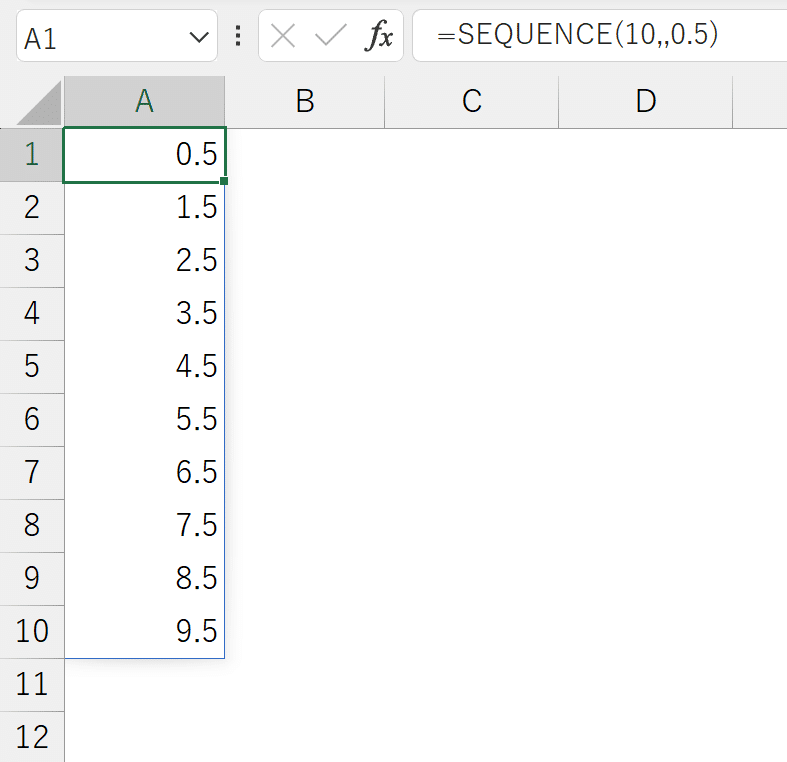Viewport: 787px width, 762px height.
Task: Select row 3 header
Action: tap(32, 261)
